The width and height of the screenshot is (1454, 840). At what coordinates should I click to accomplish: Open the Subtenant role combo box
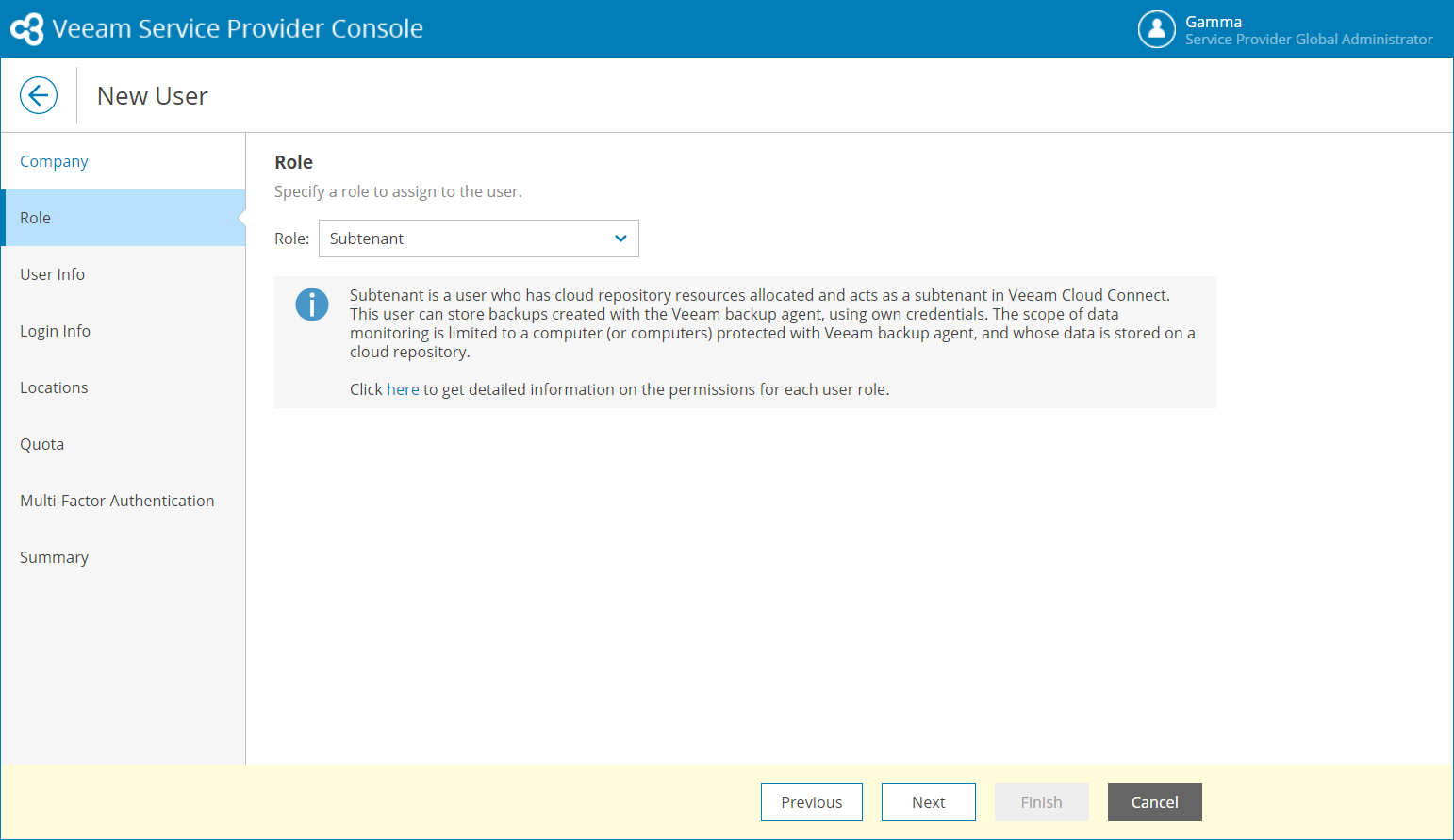pyautogui.click(x=467, y=239)
